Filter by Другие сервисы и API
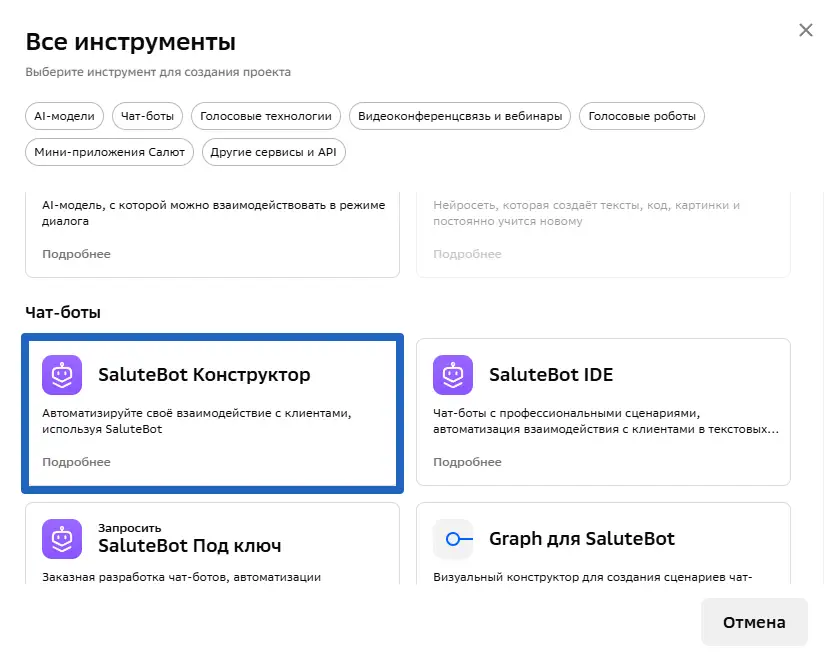The width and height of the screenshot is (824, 655). click(x=273, y=152)
